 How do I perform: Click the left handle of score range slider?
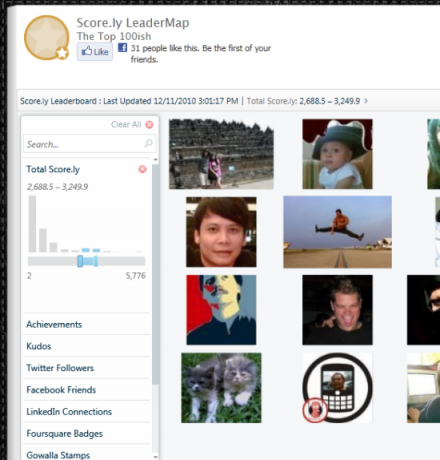80,261
